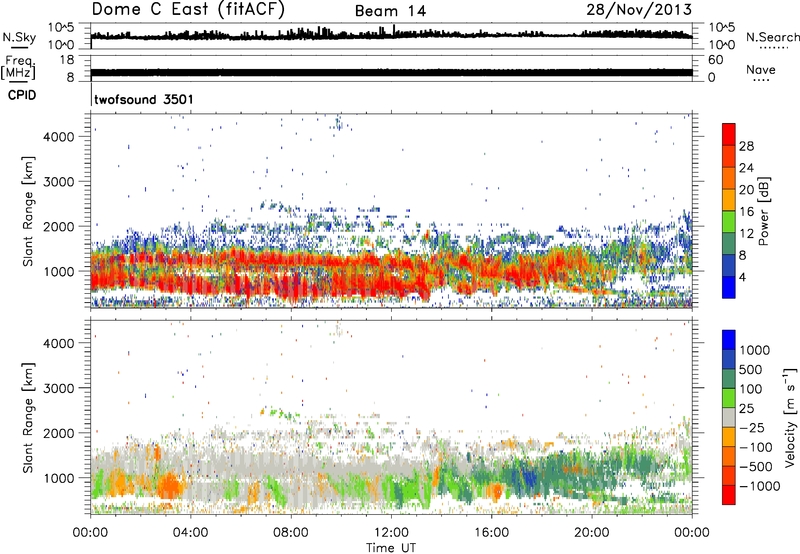Click the '28' tick on Power scale
The width and height of the screenshot is (800, 554).
point(746,146)
